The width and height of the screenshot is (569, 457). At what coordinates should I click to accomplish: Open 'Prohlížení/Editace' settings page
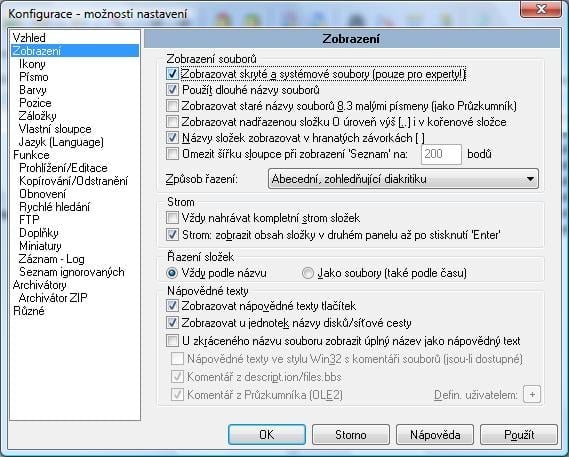[x=63, y=168]
